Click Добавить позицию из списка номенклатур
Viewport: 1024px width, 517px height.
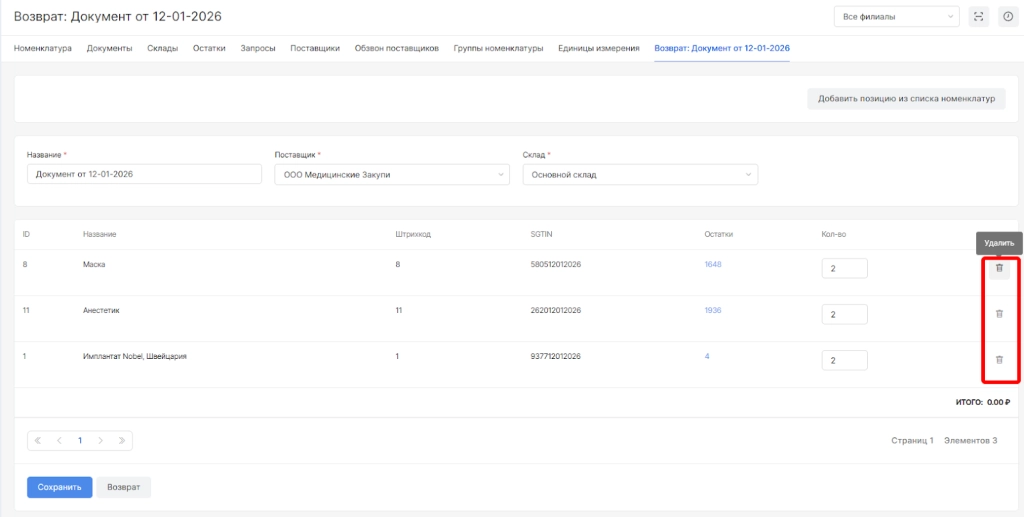(x=906, y=99)
